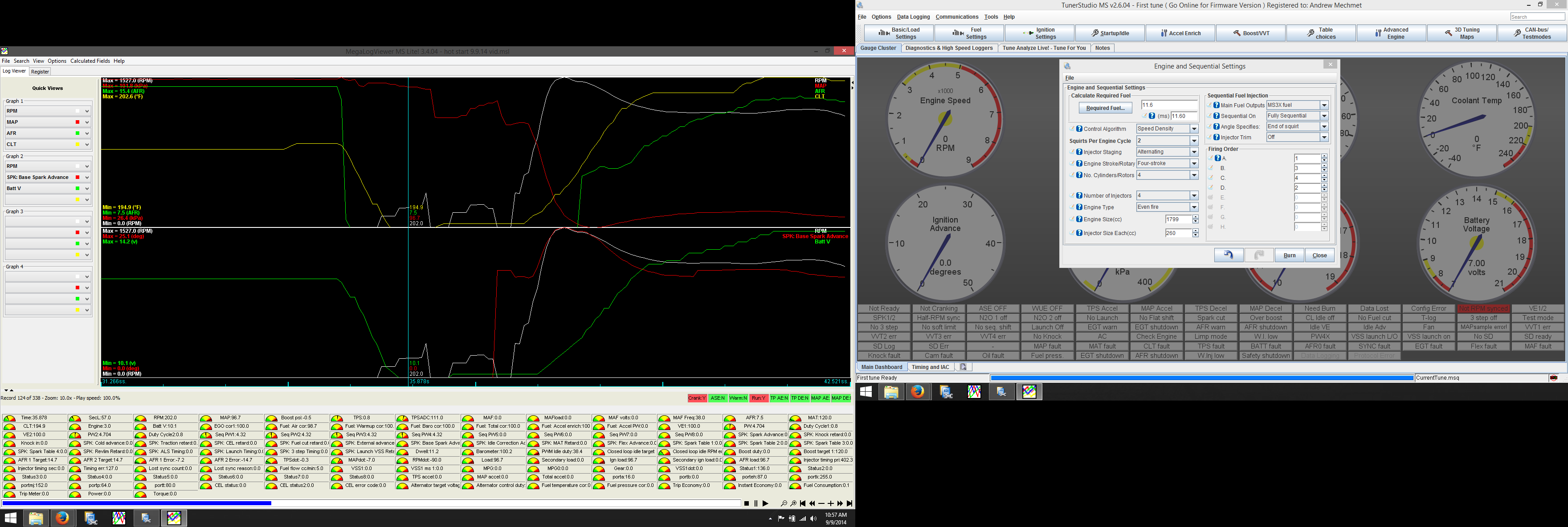Open Calculated Fields menu in MegaLogViewer
Screen dimensions: 1568x527
[x=90, y=61]
